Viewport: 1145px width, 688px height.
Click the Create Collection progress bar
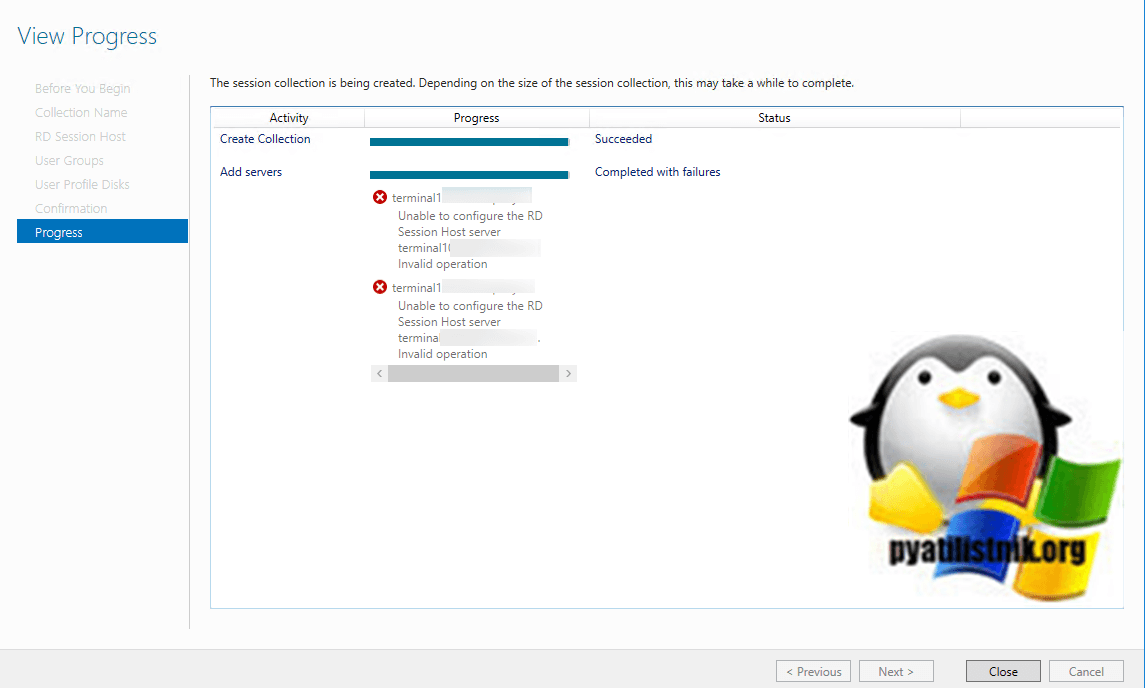point(469,141)
